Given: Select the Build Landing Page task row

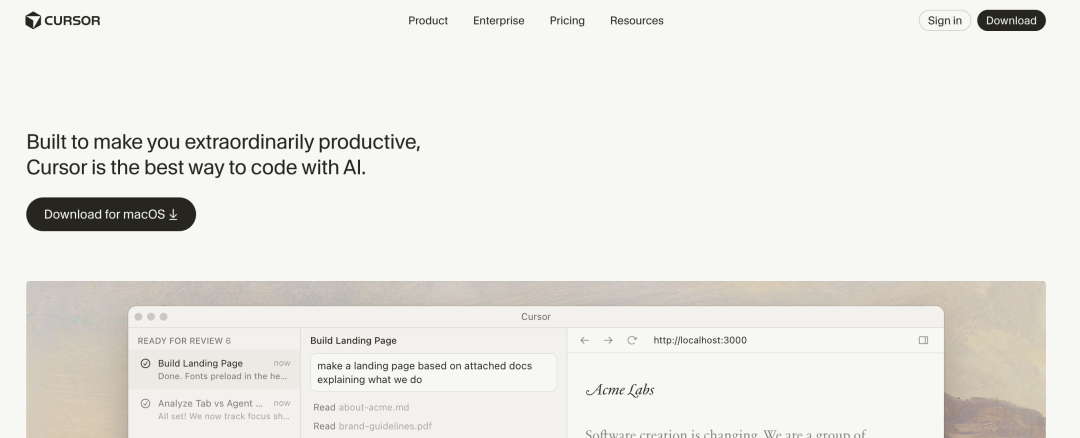Looking at the screenshot, I should click(x=214, y=369).
